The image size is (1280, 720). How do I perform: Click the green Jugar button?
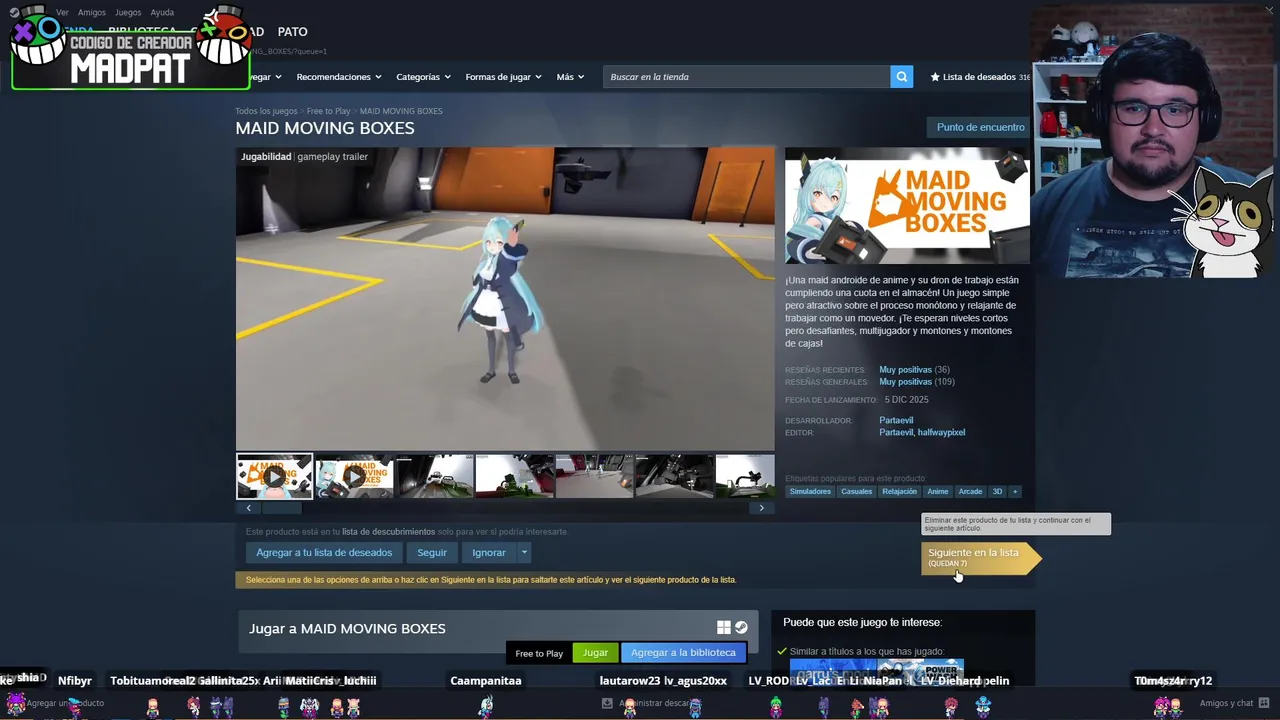[595, 652]
